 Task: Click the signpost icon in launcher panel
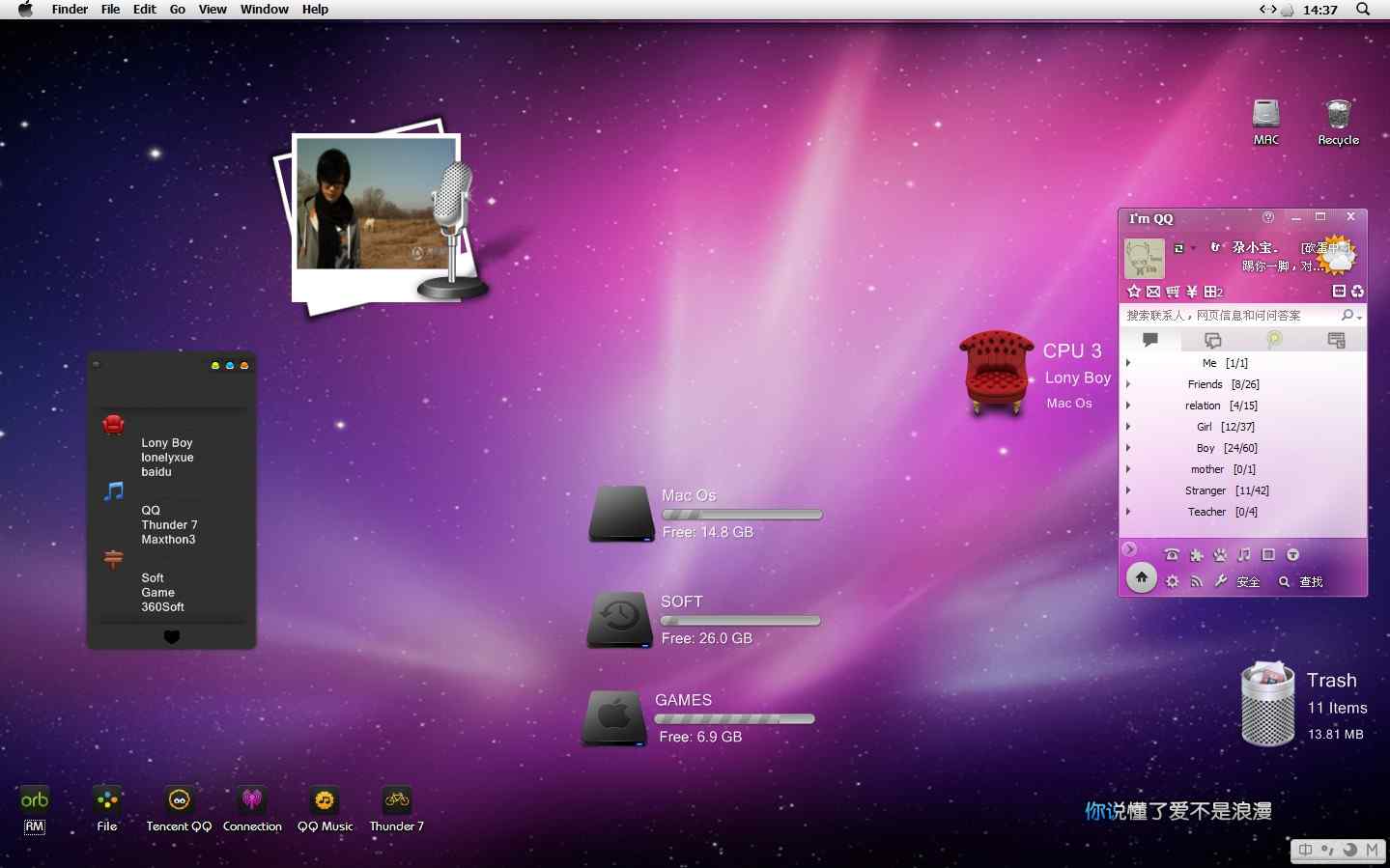114,559
